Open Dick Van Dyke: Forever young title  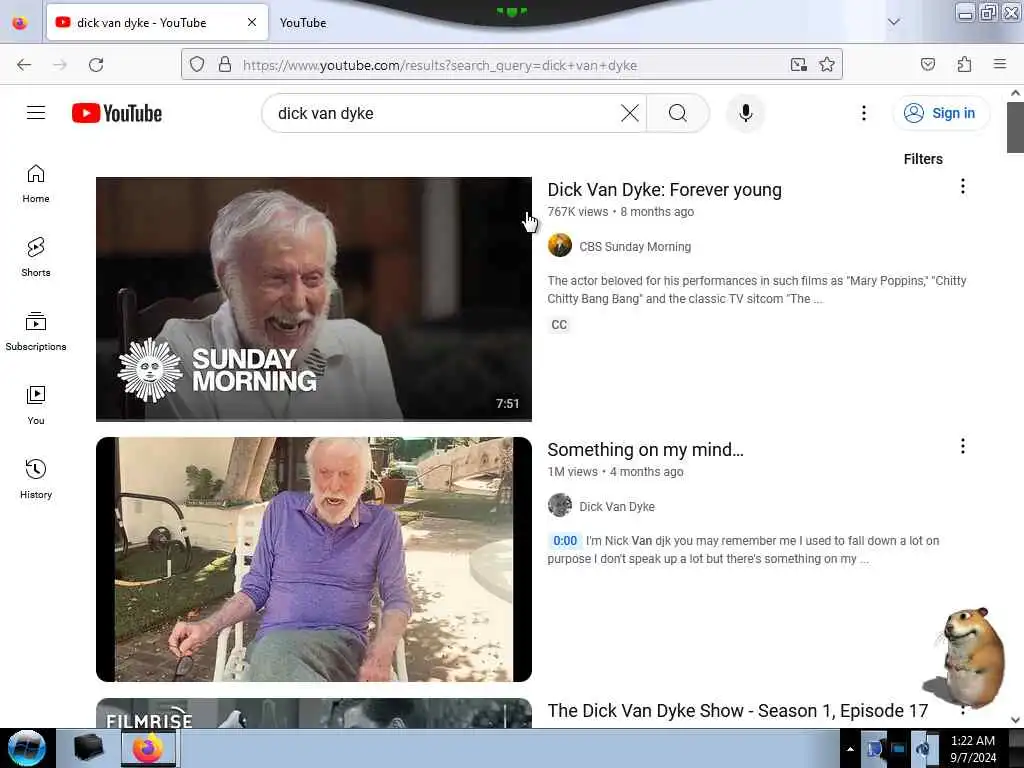664,190
